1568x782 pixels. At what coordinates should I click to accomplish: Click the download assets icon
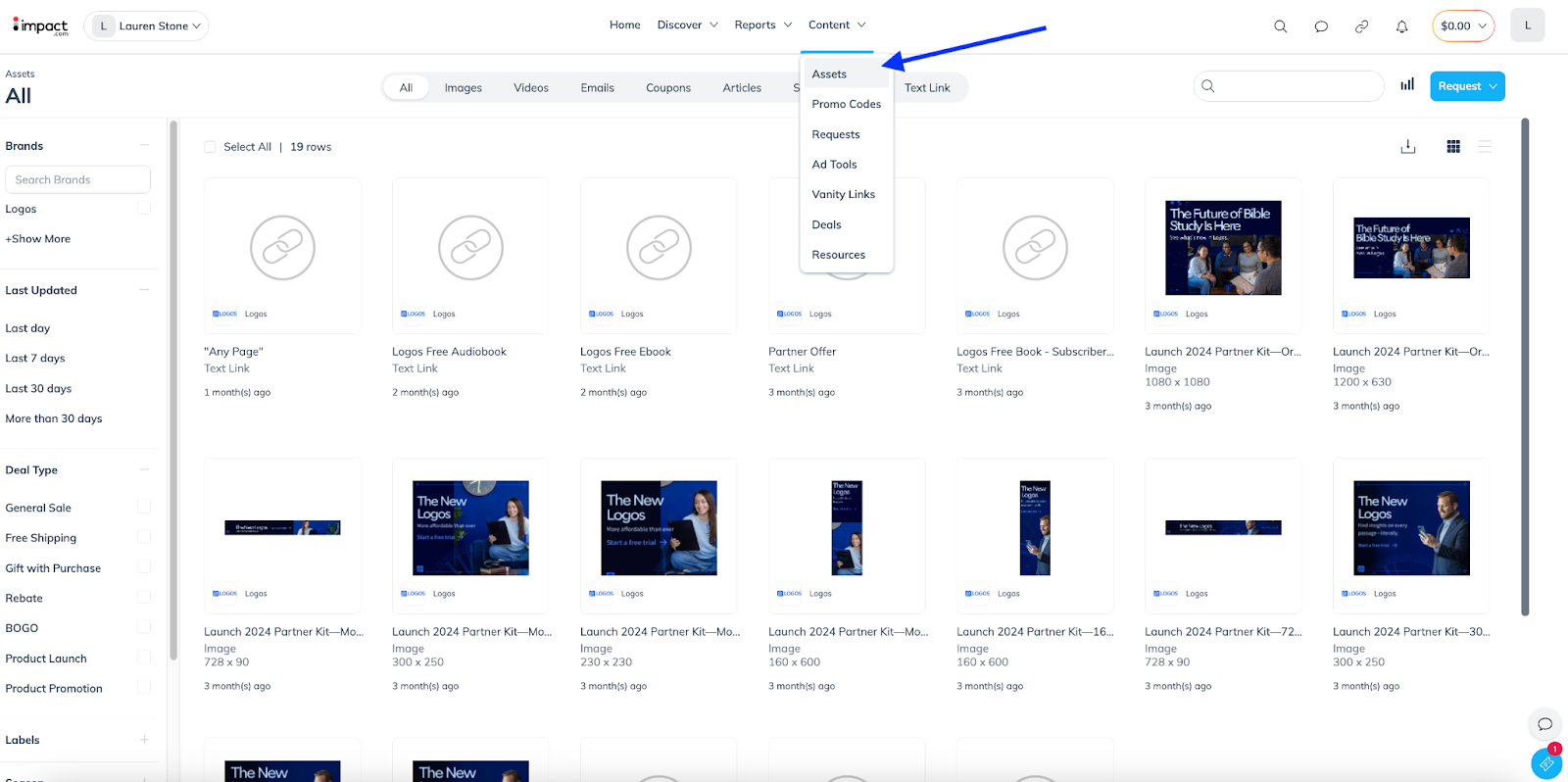[x=1408, y=146]
